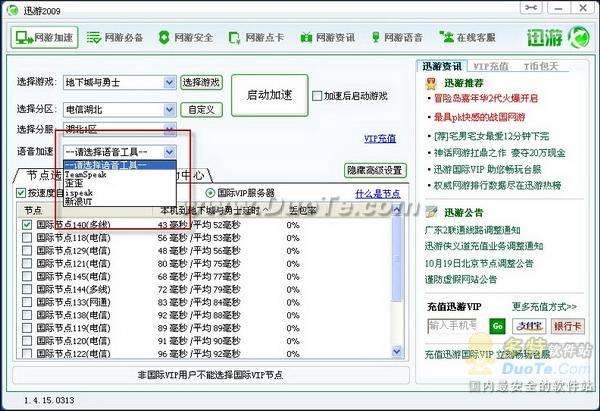Pay via the 银行卡 button
The width and height of the screenshot is (600, 411).
pos(568,326)
